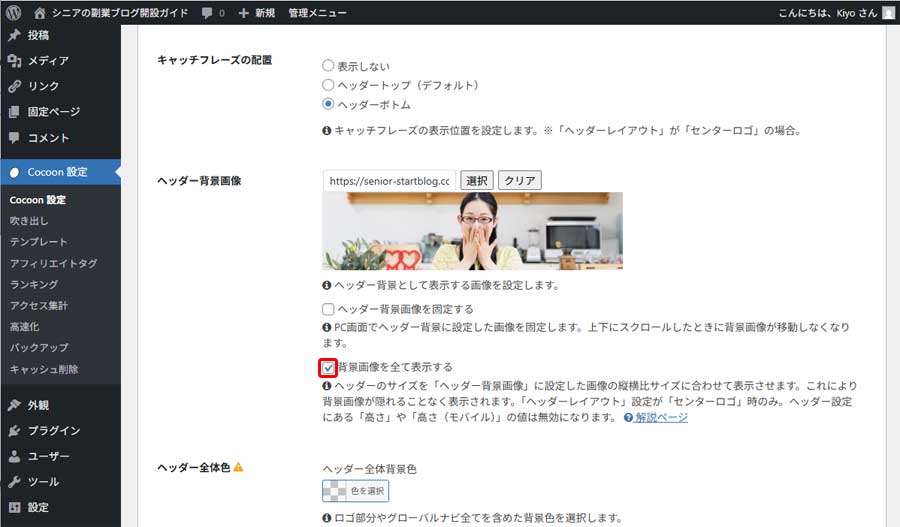Open the 高速化 submenu item
This screenshot has width=900, height=527.
click(24, 327)
